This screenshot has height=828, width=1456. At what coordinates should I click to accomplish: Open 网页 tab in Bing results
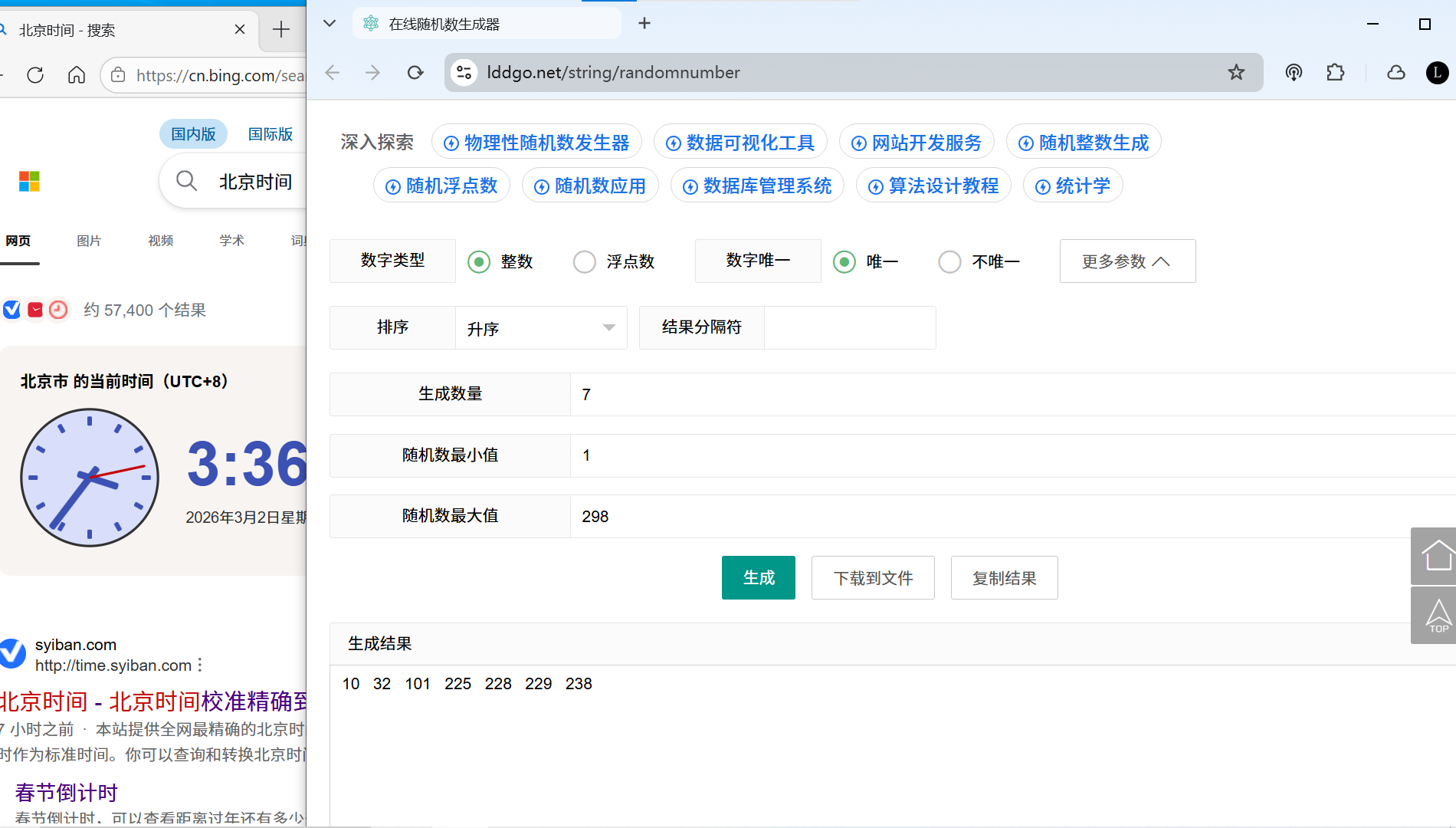click(x=18, y=241)
